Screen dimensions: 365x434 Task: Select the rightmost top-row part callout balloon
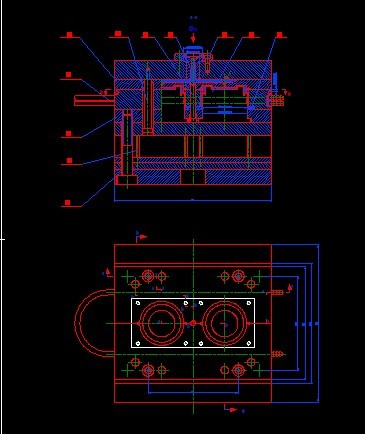coord(280,35)
